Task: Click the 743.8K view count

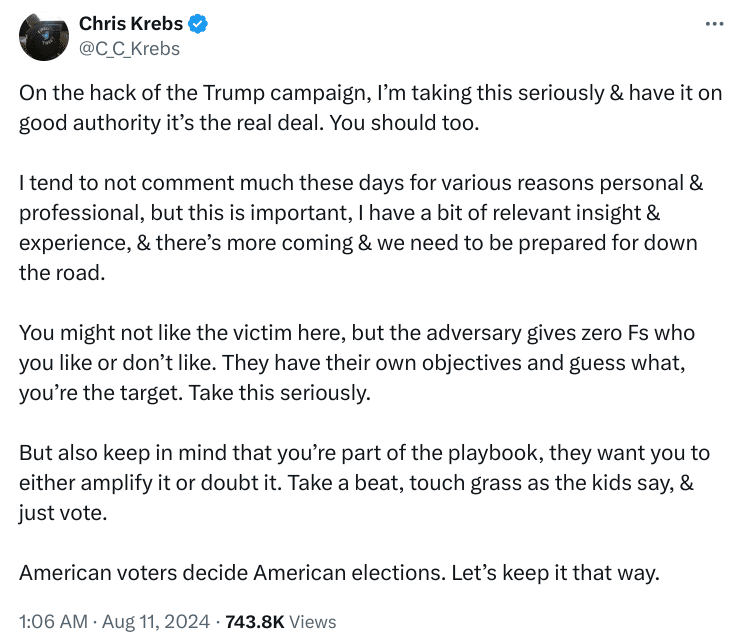Action: 255,621
